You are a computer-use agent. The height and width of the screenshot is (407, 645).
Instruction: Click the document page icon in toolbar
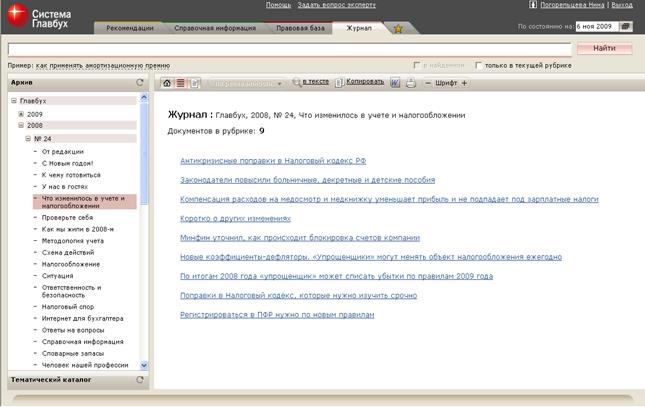click(194, 83)
